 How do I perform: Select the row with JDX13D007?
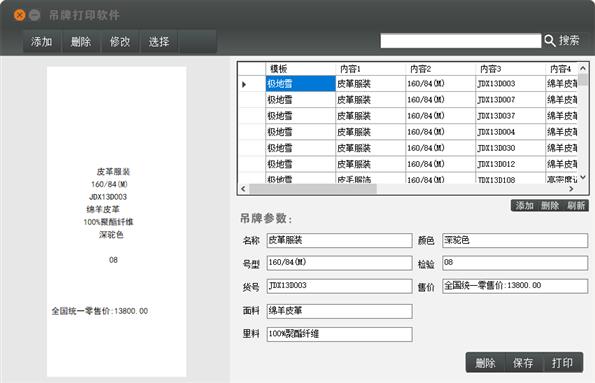click(x=408, y=100)
